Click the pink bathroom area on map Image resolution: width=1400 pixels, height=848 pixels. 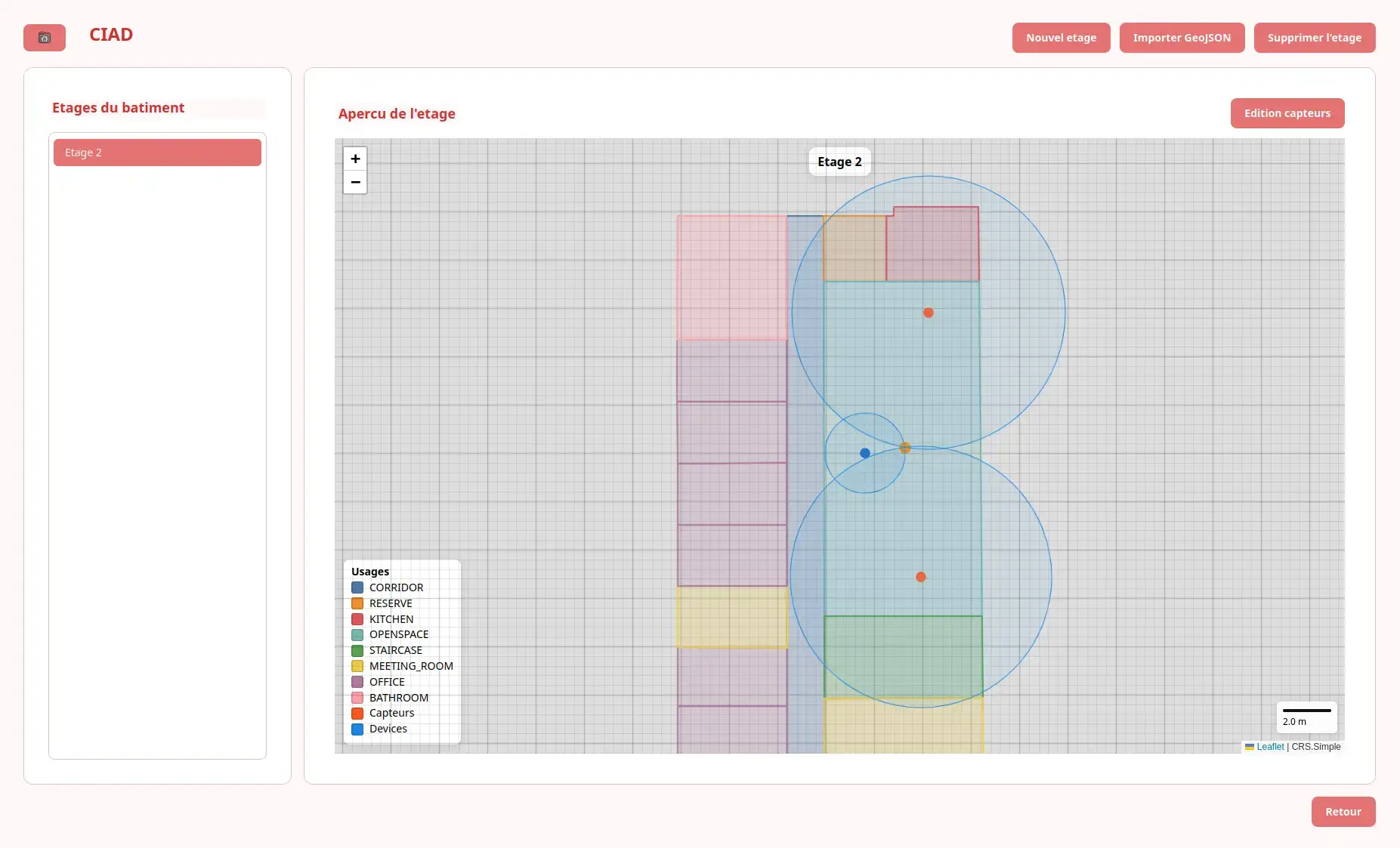point(731,277)
